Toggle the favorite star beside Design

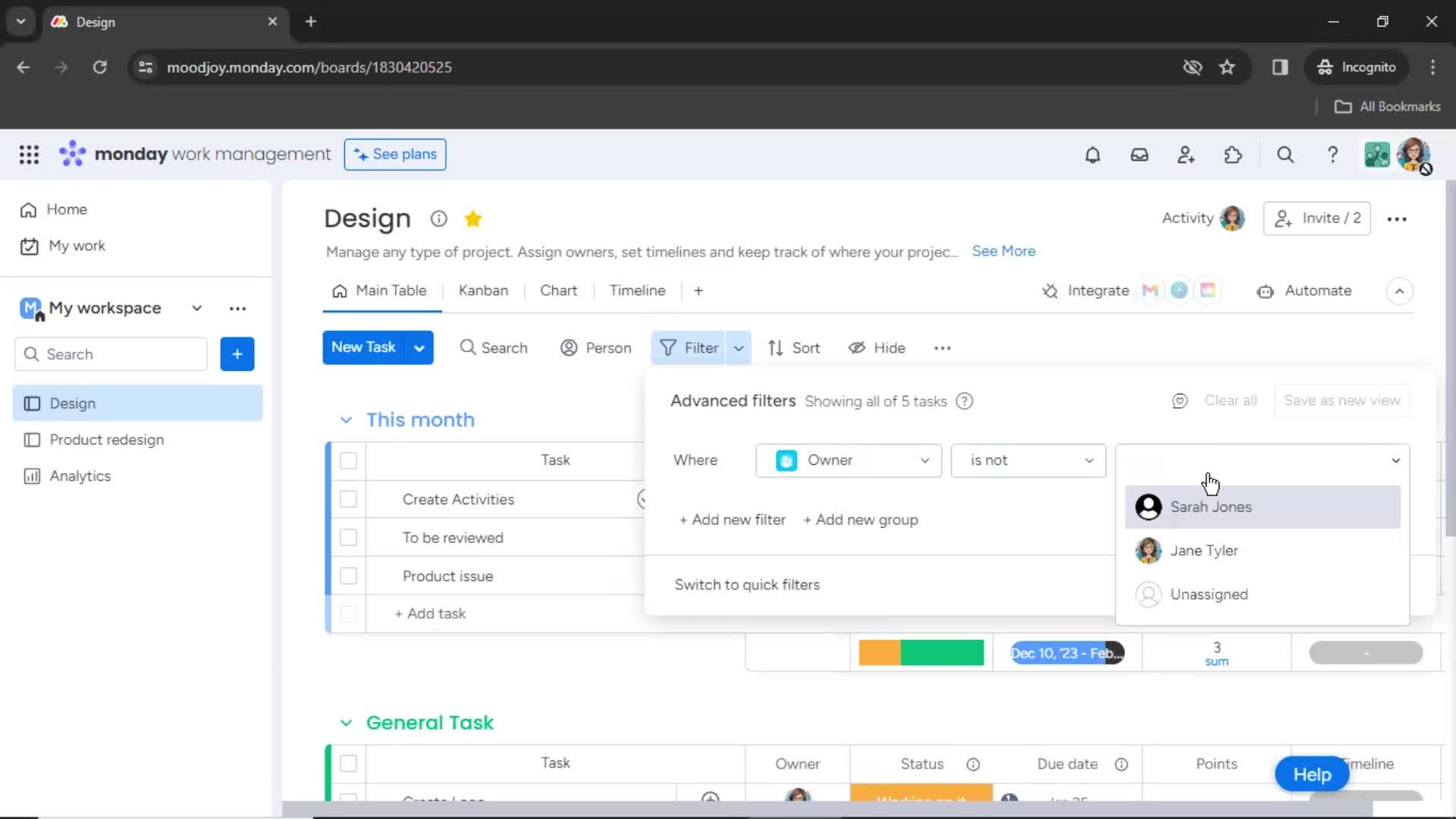point(473,219)
